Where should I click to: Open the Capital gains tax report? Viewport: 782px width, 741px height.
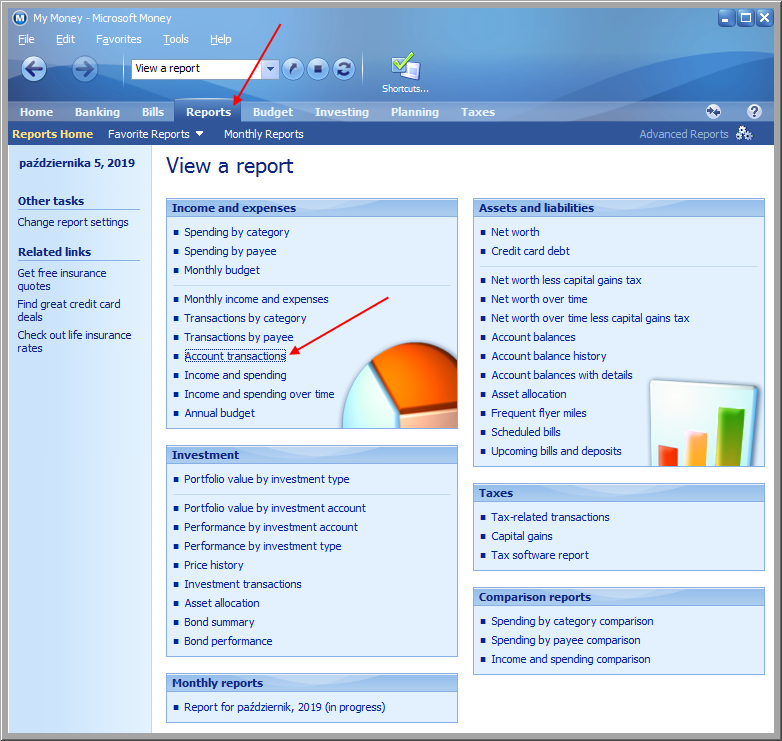(x=522, y=536)
